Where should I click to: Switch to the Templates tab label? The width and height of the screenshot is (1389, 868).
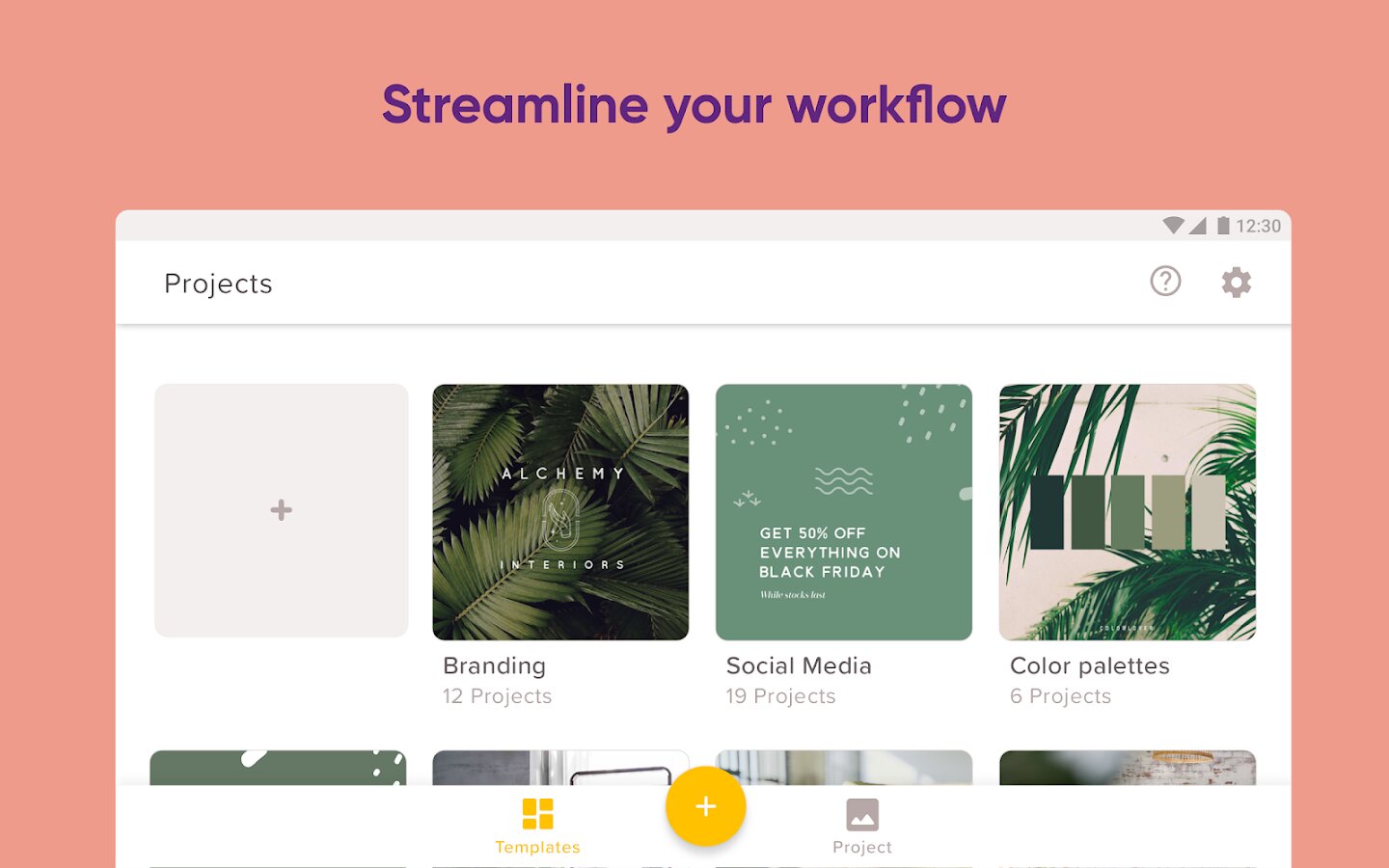[x=537, y=847]
